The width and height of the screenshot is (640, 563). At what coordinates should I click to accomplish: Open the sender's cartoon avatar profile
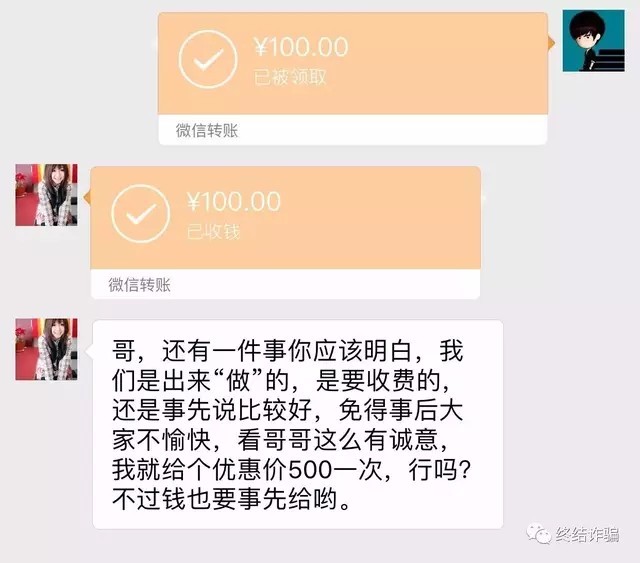pos(593,41)
